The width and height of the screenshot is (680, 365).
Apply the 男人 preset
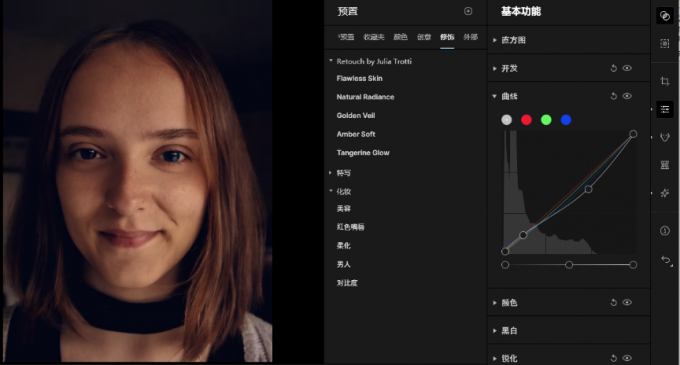click(x=344, y=264)
